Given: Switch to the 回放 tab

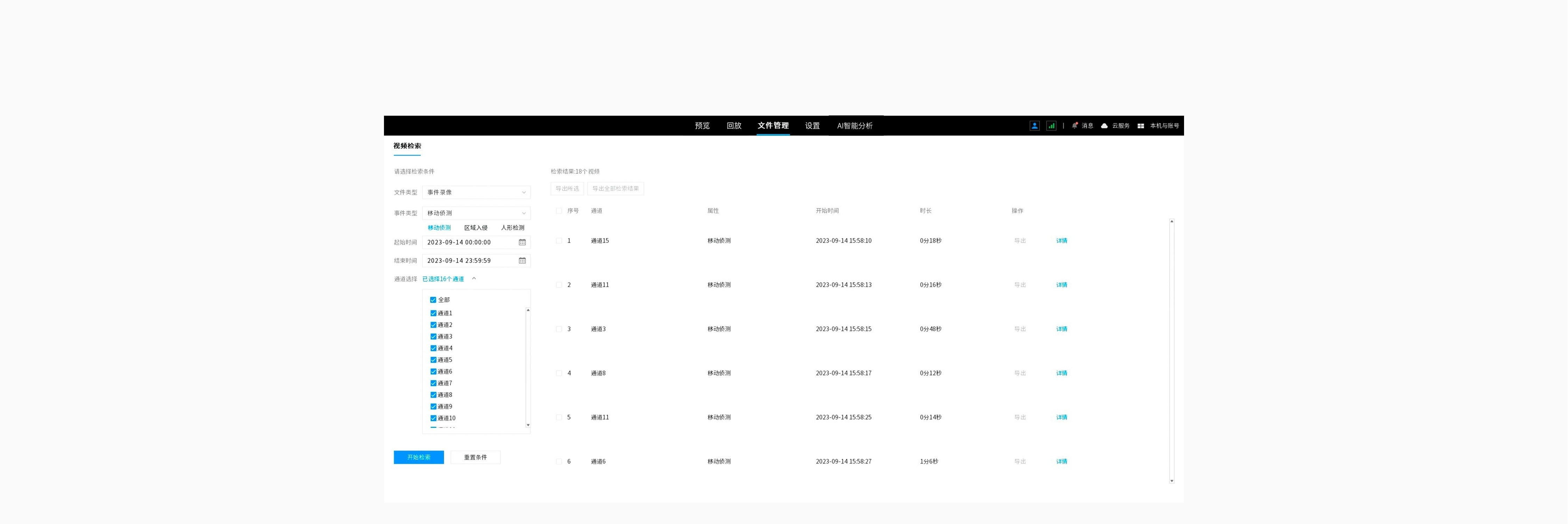Looking at the screenshot, I should pos(734,125).
